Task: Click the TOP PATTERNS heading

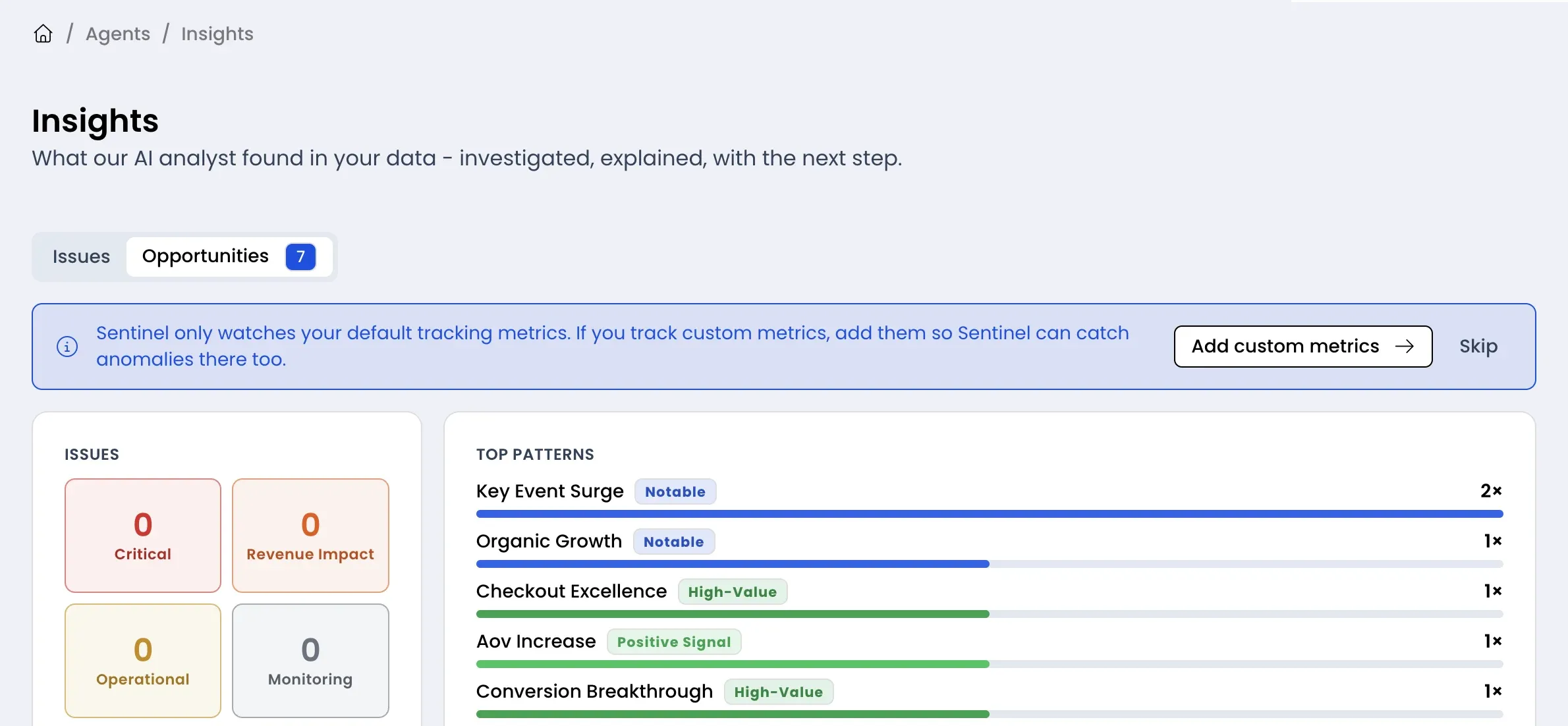Action: [x=535, y=455]
